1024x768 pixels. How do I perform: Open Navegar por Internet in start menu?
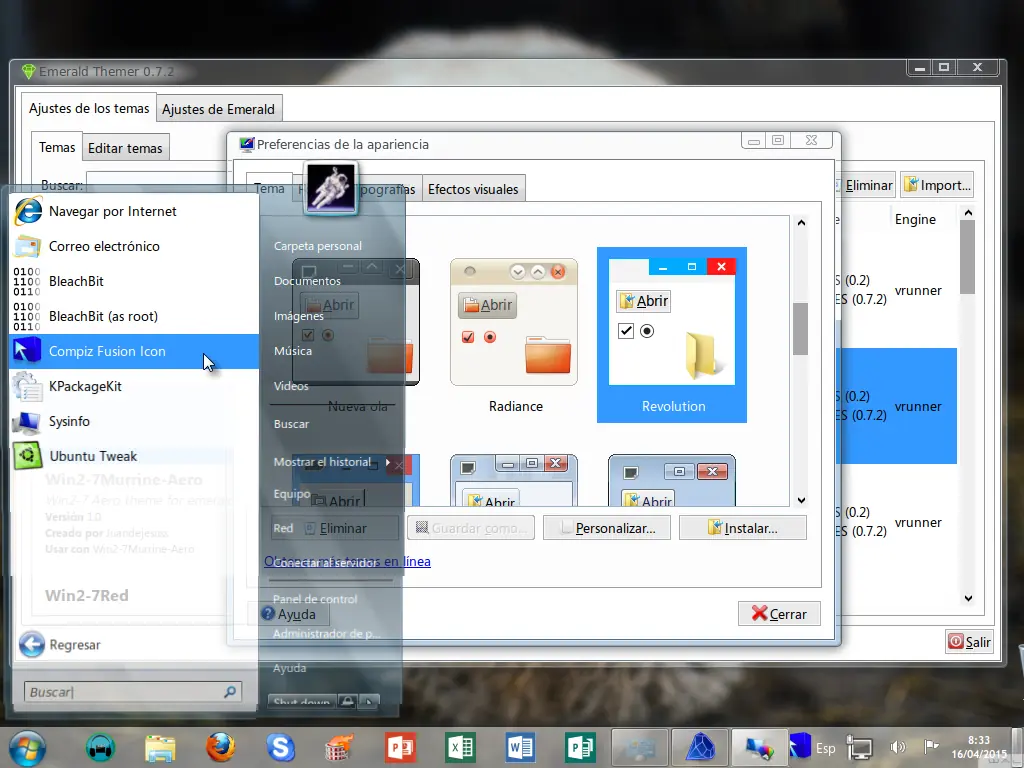(134, 211)
